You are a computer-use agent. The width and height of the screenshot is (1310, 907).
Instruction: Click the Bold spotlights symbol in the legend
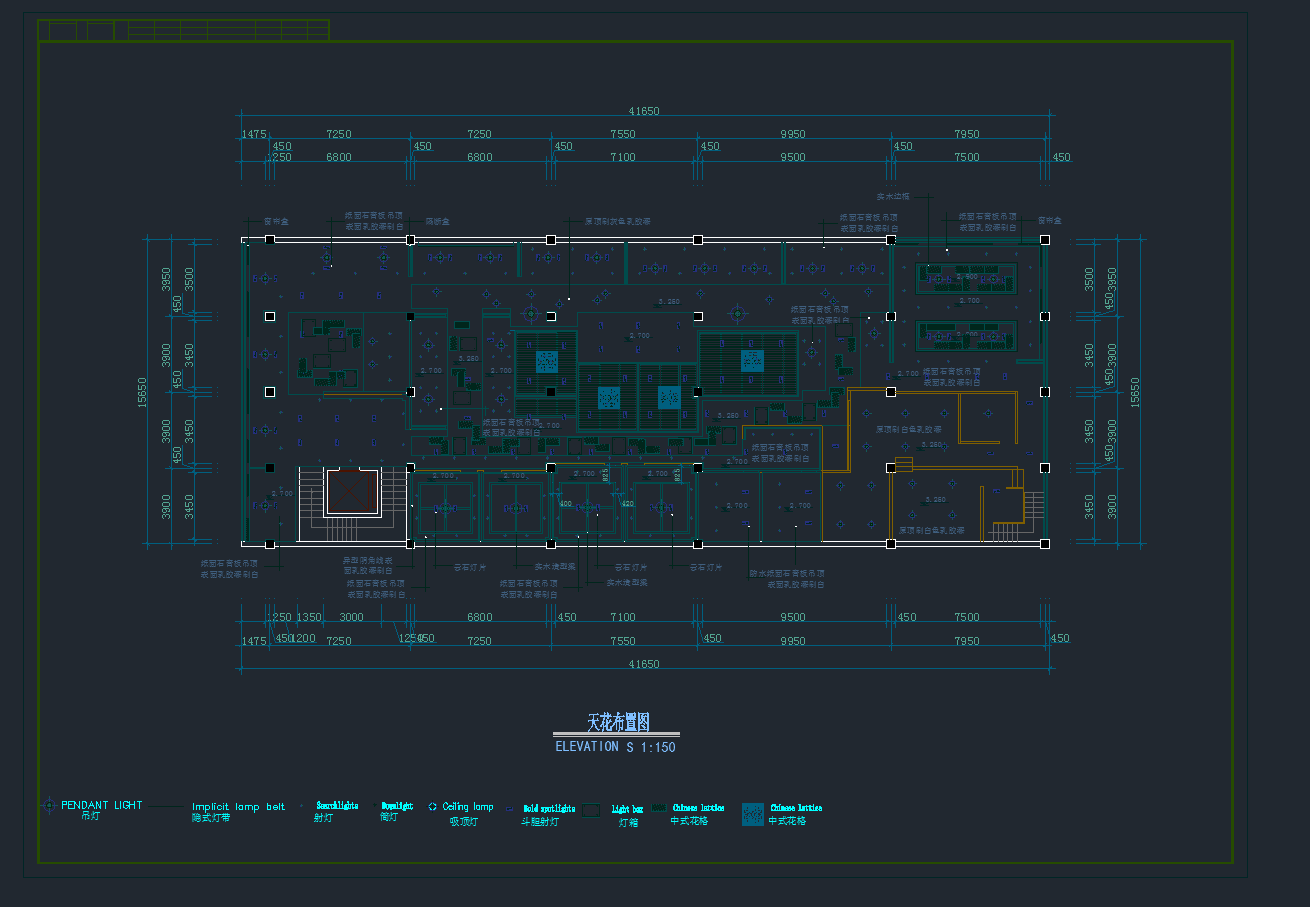[x=510, y=809]
